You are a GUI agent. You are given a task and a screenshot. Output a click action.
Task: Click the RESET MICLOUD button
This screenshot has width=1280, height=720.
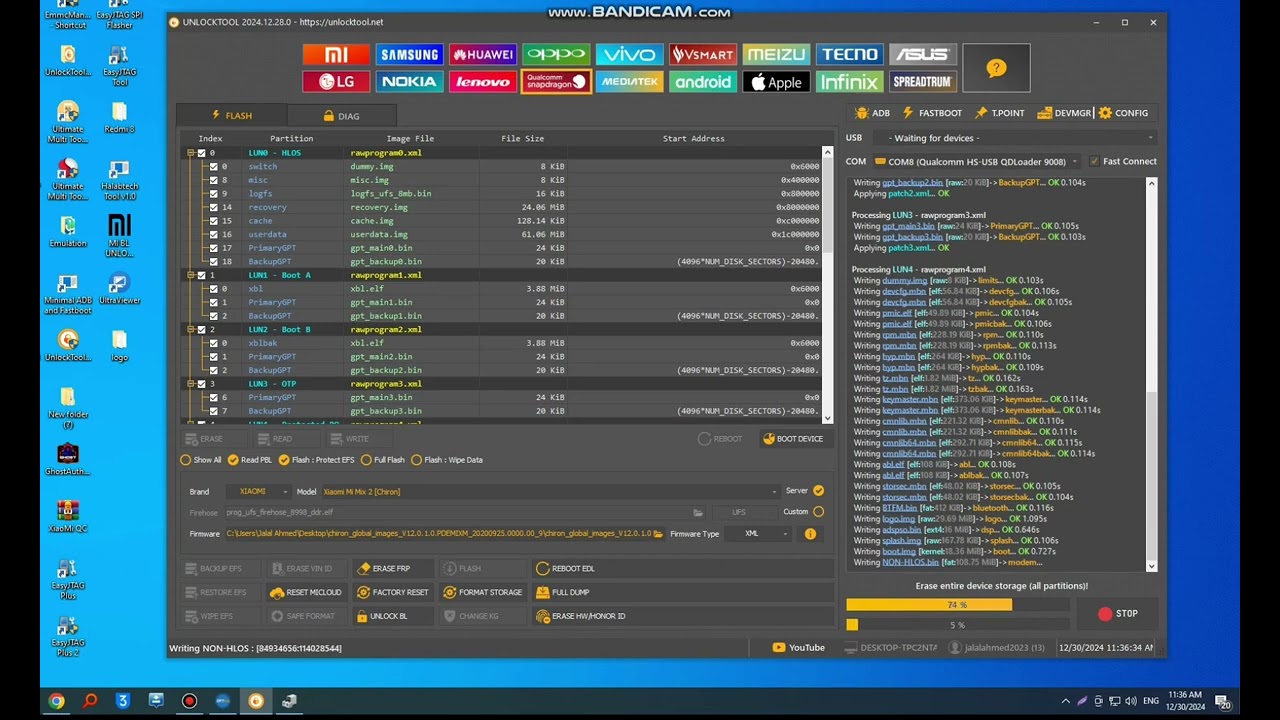click(305, 592)
